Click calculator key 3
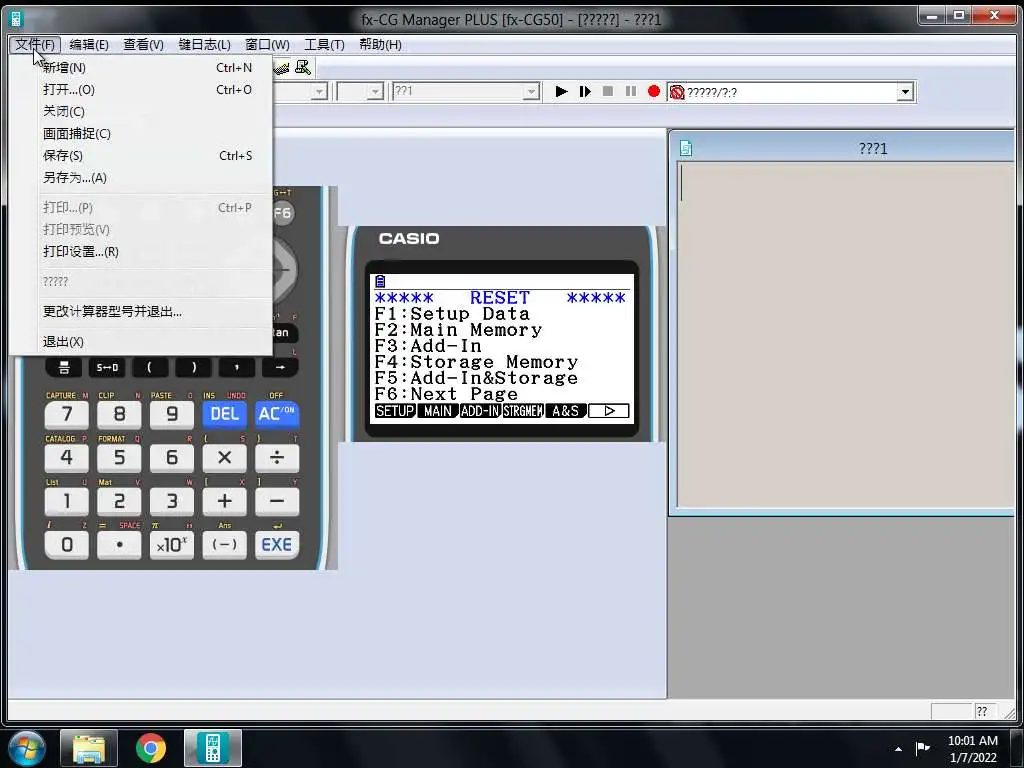Screen dimensions: 1024x768 pyautogui.click(x=172, y=502)
